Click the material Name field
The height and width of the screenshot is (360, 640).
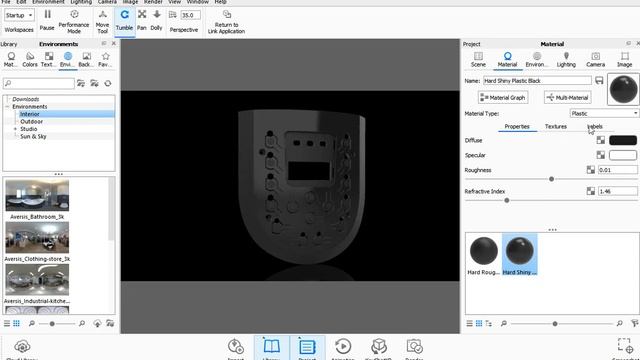537,81
